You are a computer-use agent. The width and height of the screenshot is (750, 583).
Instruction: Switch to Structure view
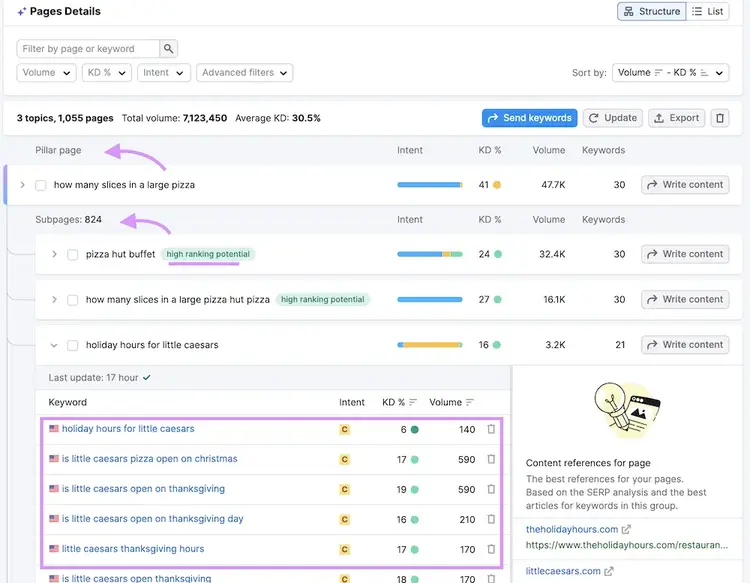651,11
